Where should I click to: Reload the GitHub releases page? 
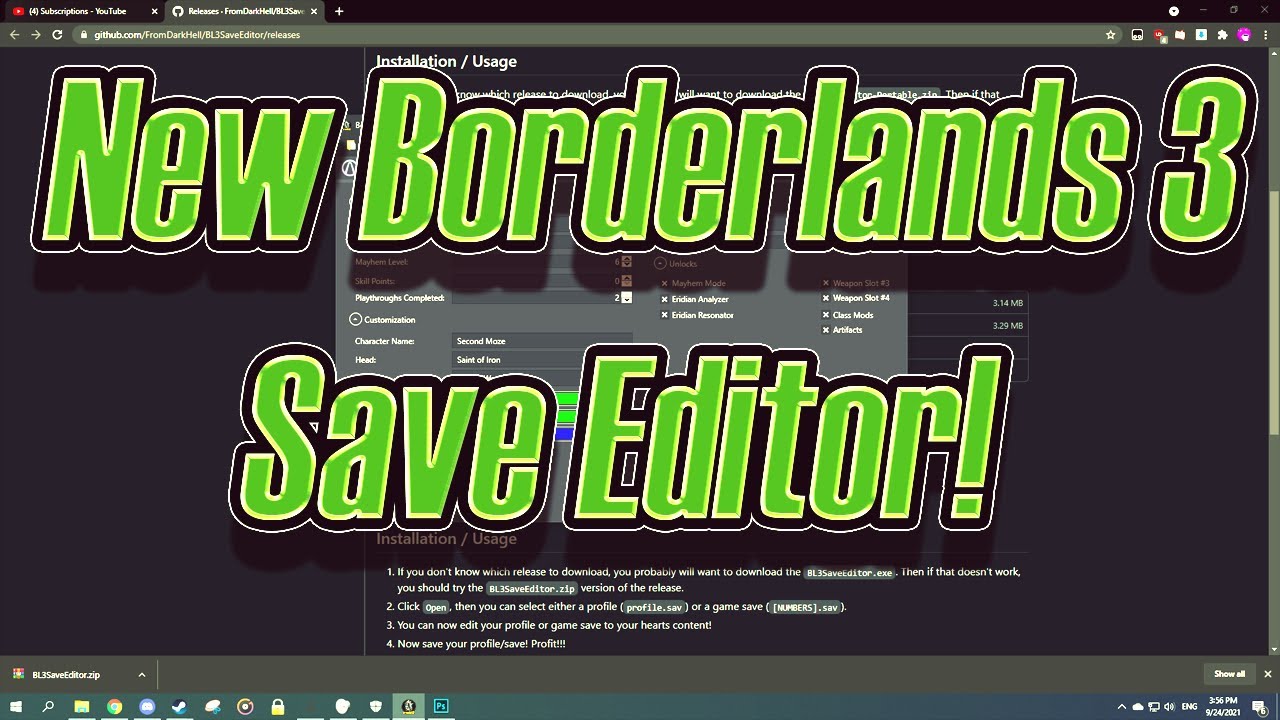point(57,34)
